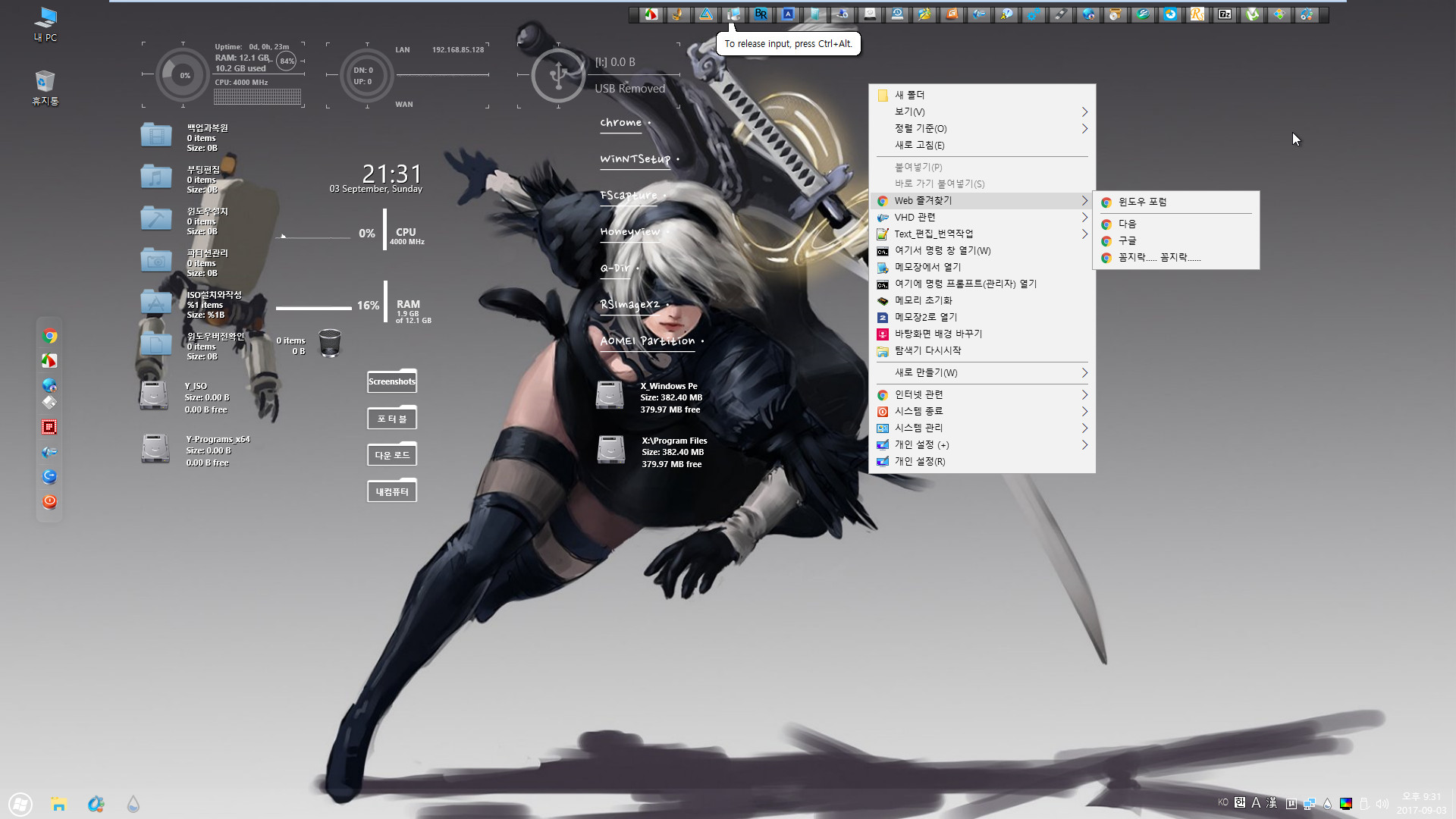
Task: Open the blue triangle toolbar app
Action: click(x=706, y=14)
